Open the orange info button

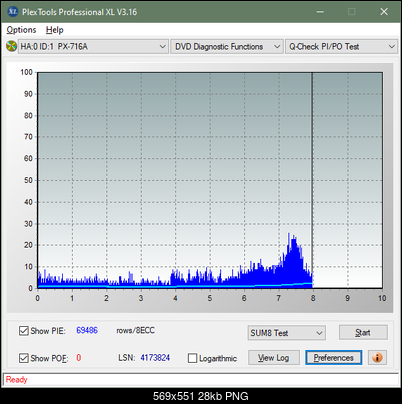coord(377,358)
